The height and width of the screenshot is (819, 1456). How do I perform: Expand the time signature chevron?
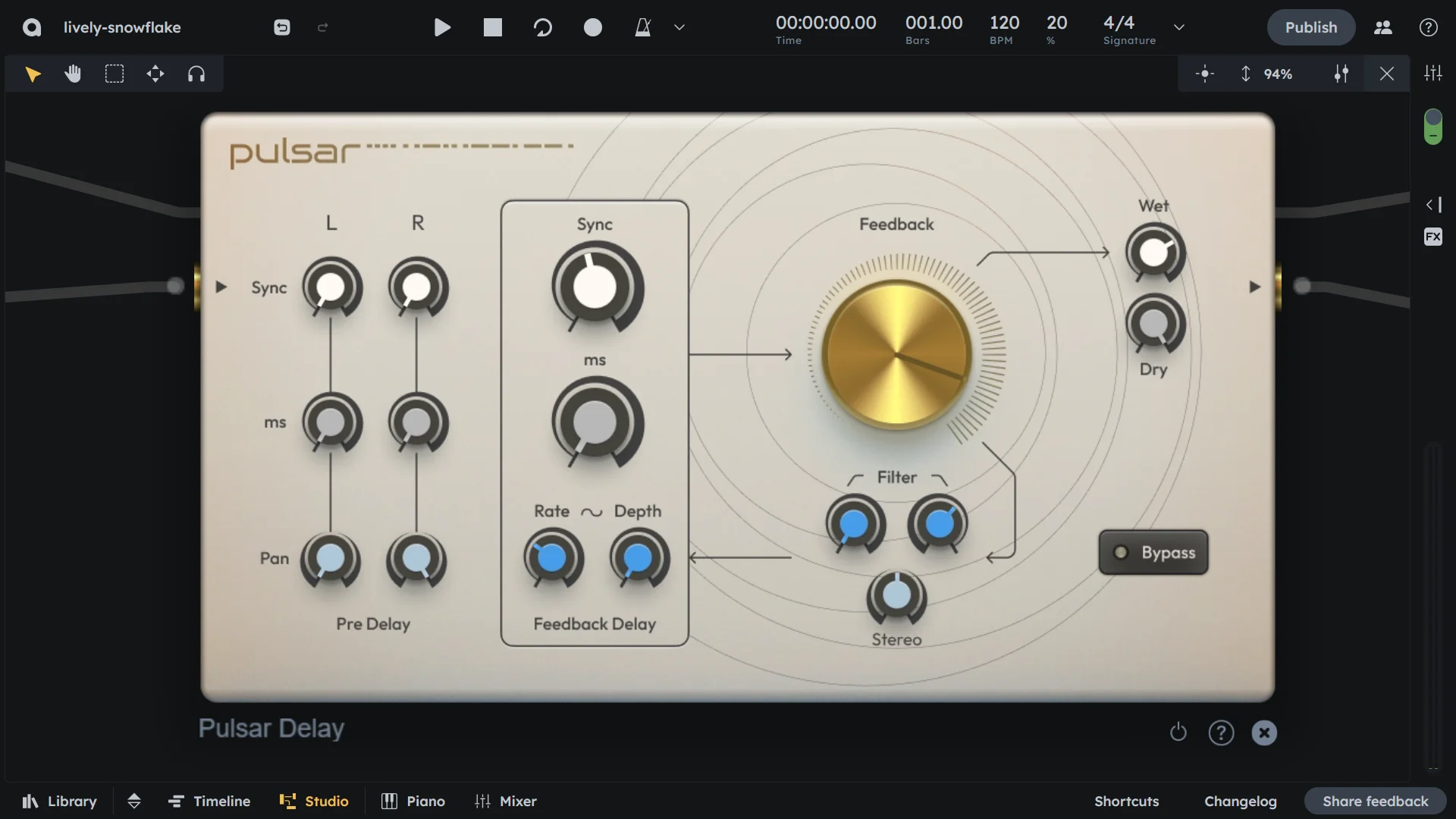1179,28
